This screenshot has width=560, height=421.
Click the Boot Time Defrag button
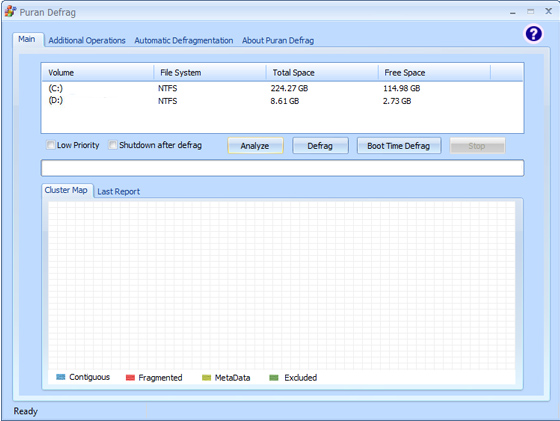point(399,146)
